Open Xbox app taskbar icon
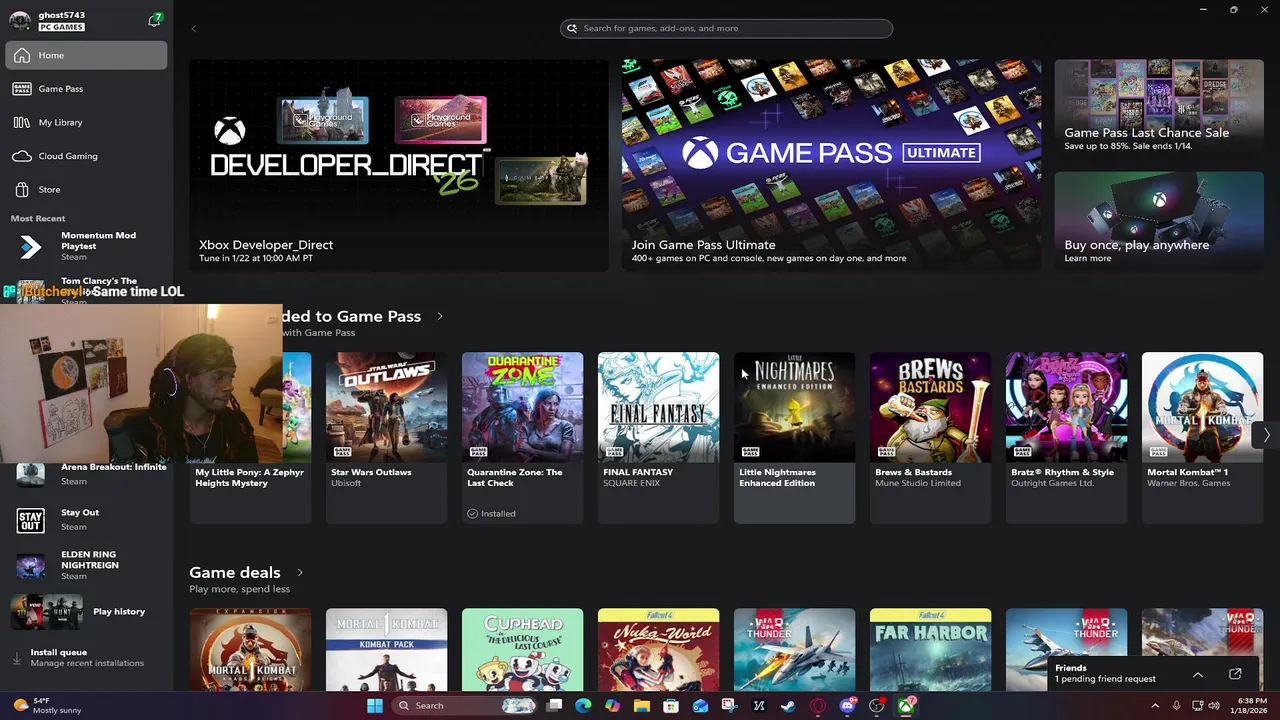 (907, 705)
